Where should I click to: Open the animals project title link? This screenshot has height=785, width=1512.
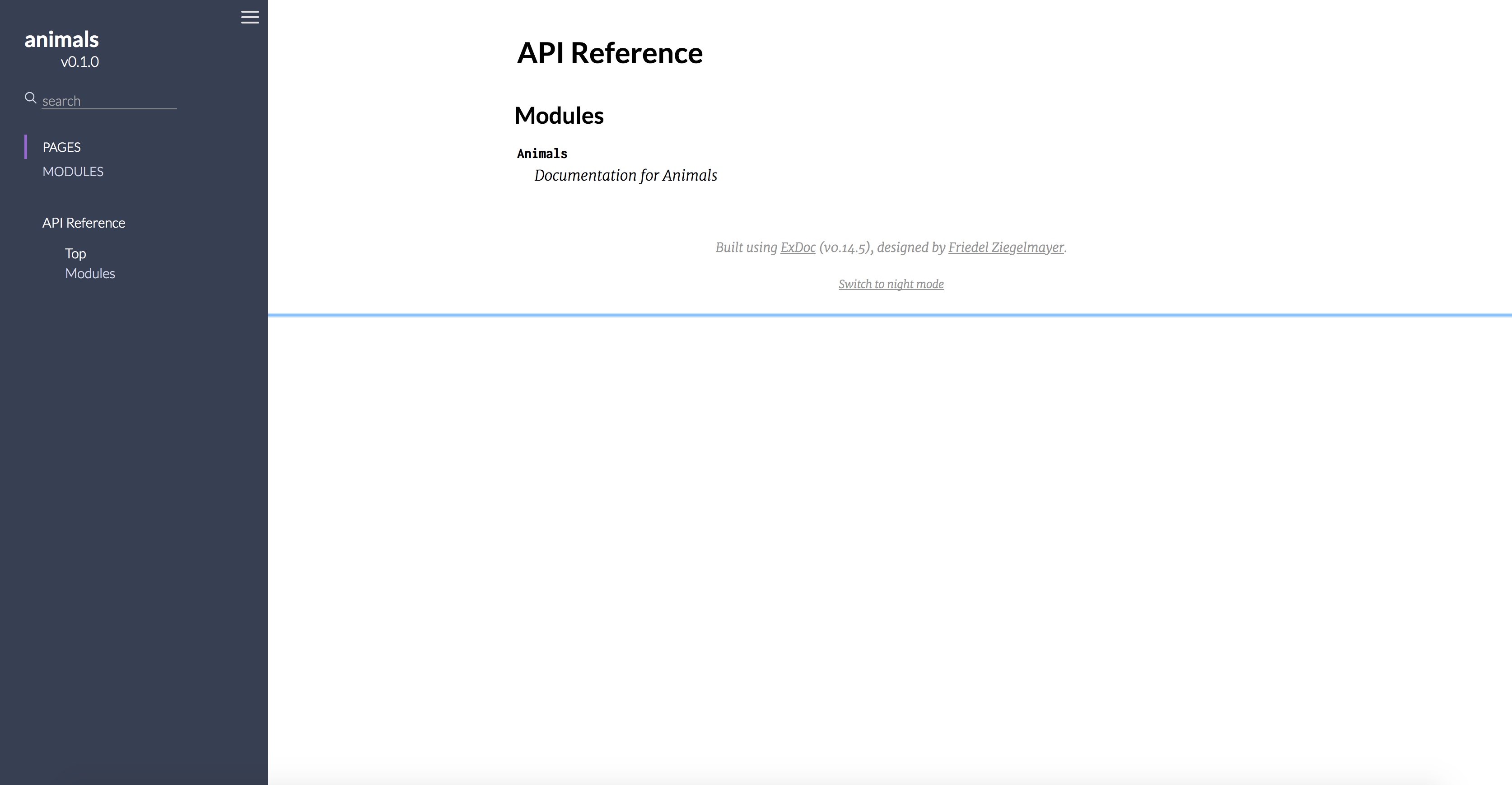(x=61, y=40)
